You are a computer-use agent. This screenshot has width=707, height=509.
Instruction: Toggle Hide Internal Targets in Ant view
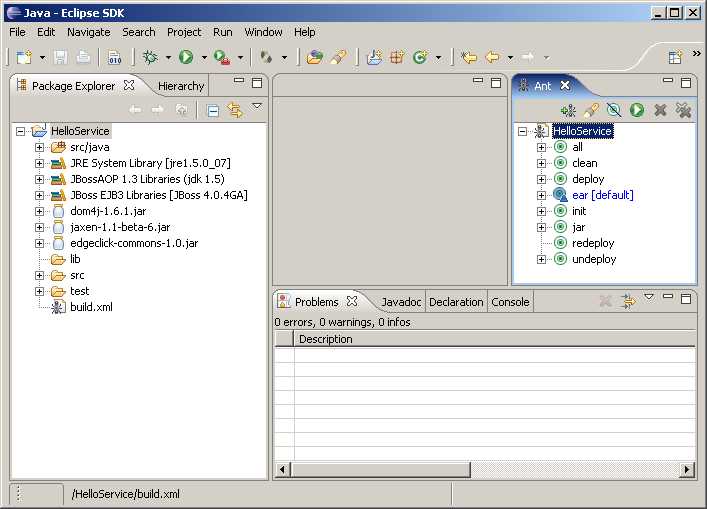[x=614, y=110]
